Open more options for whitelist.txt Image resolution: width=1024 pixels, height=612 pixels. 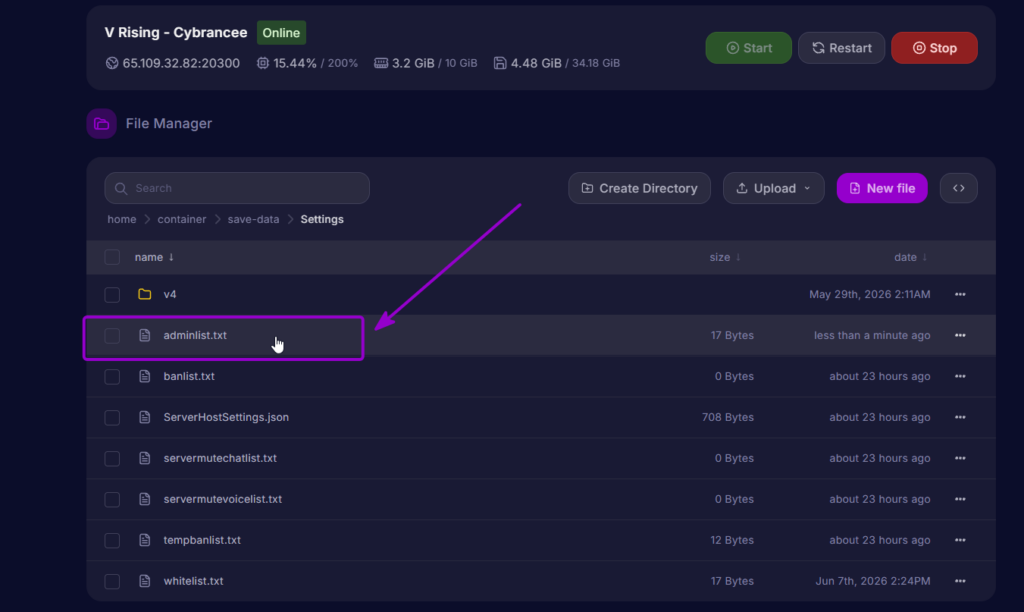tap(960, 581)
